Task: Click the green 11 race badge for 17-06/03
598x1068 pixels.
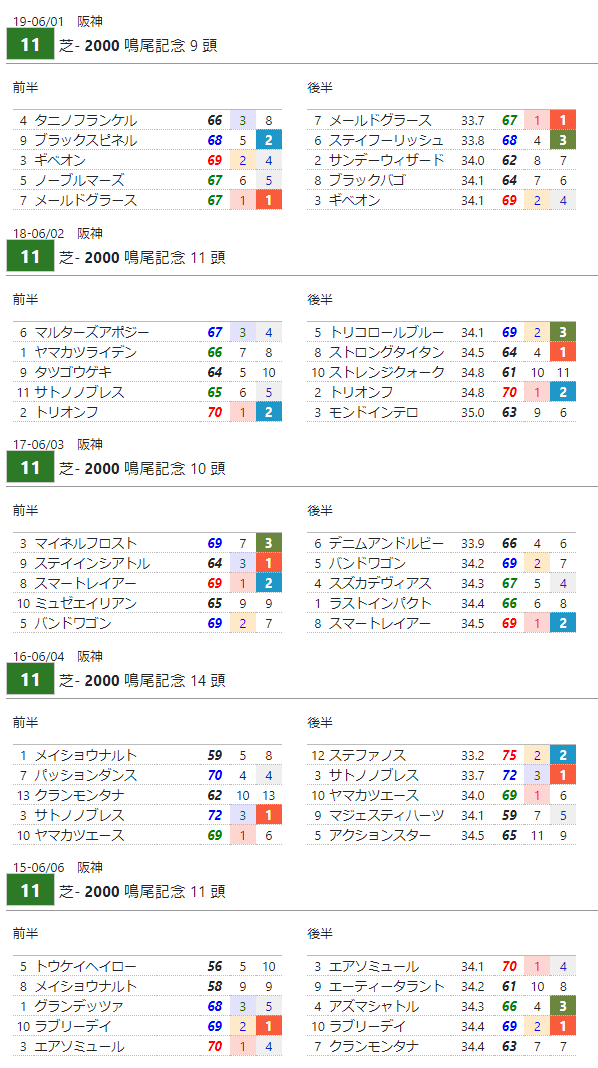Action: click(30, 468)
